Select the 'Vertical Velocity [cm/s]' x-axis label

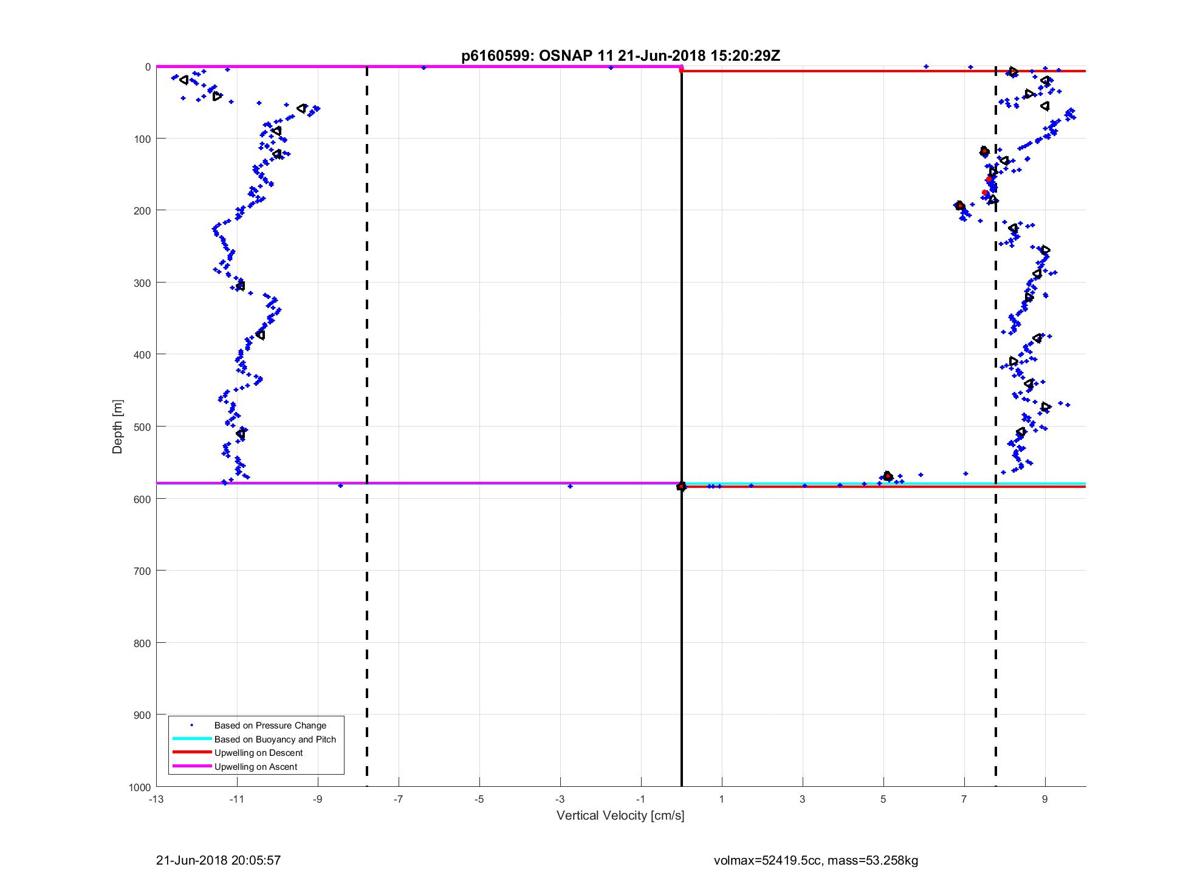620,816
